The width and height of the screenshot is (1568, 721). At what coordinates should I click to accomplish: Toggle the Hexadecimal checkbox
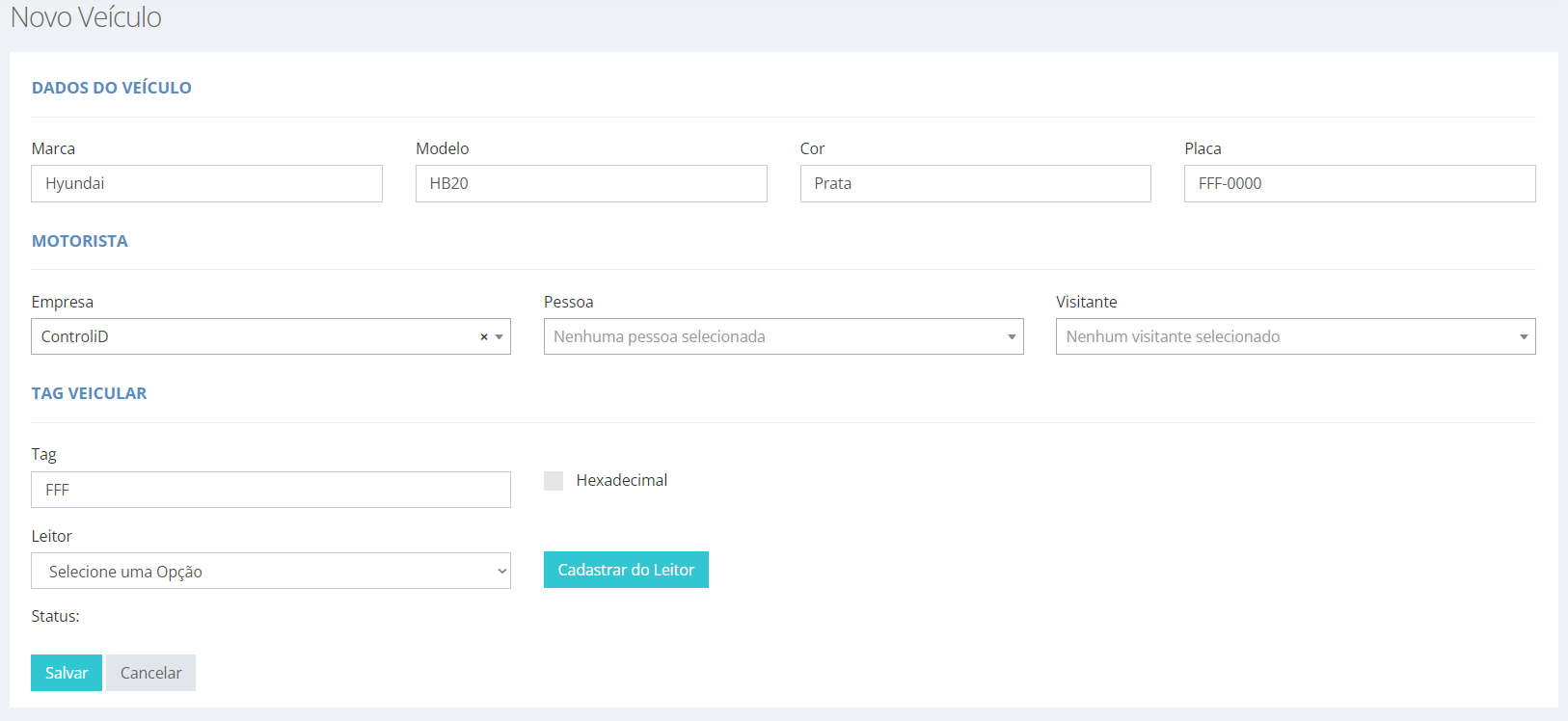click(x=554, y=481)
